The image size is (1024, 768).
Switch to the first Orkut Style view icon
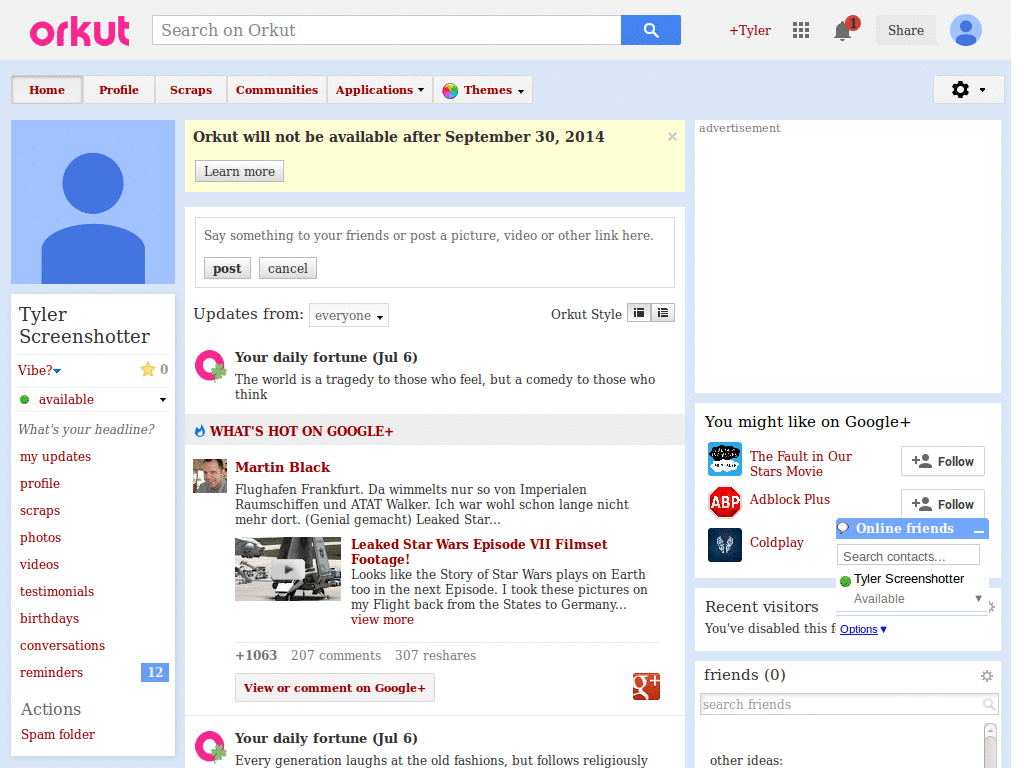[x=639, y=313]
